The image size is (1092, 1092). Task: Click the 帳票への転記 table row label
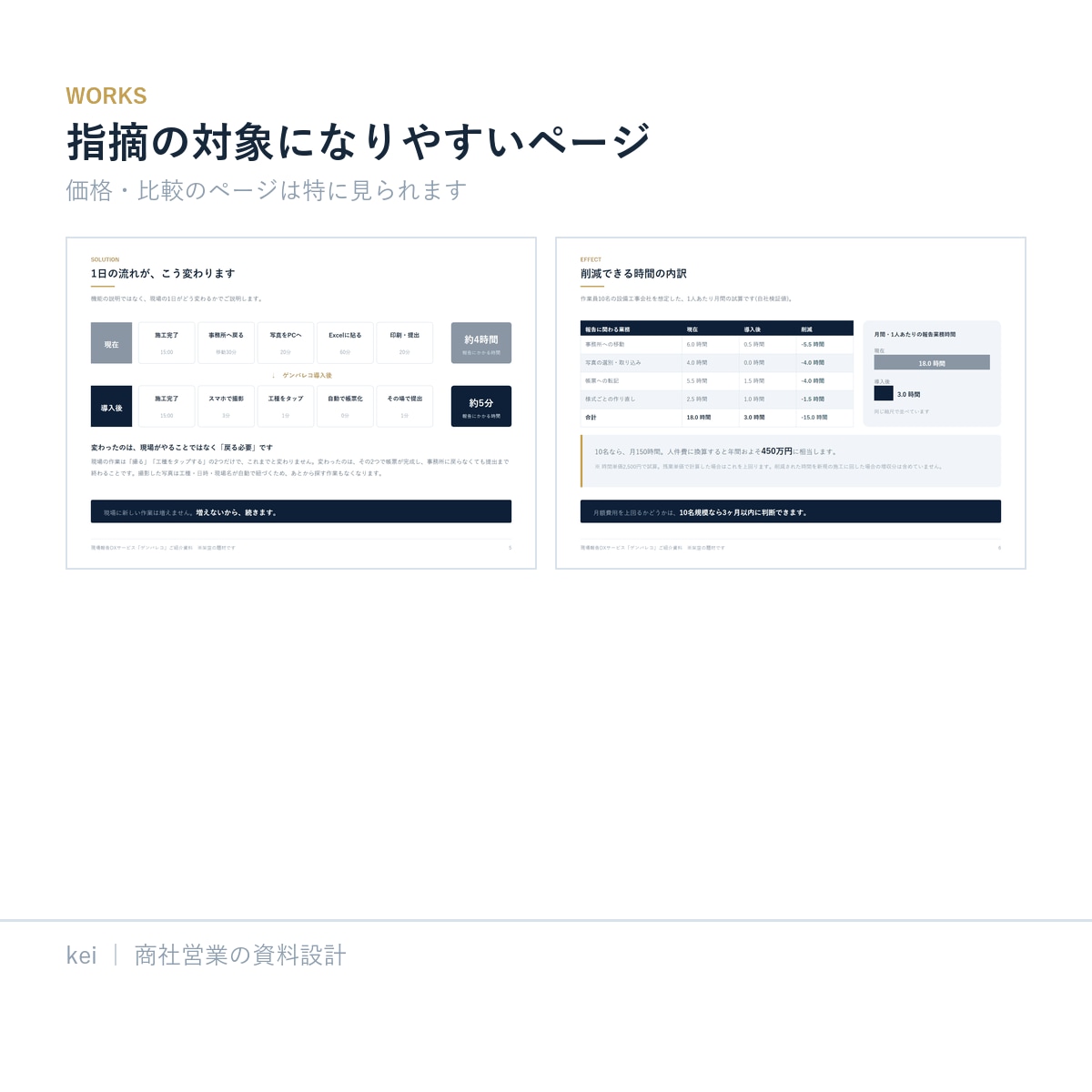(x=602, y=381)
